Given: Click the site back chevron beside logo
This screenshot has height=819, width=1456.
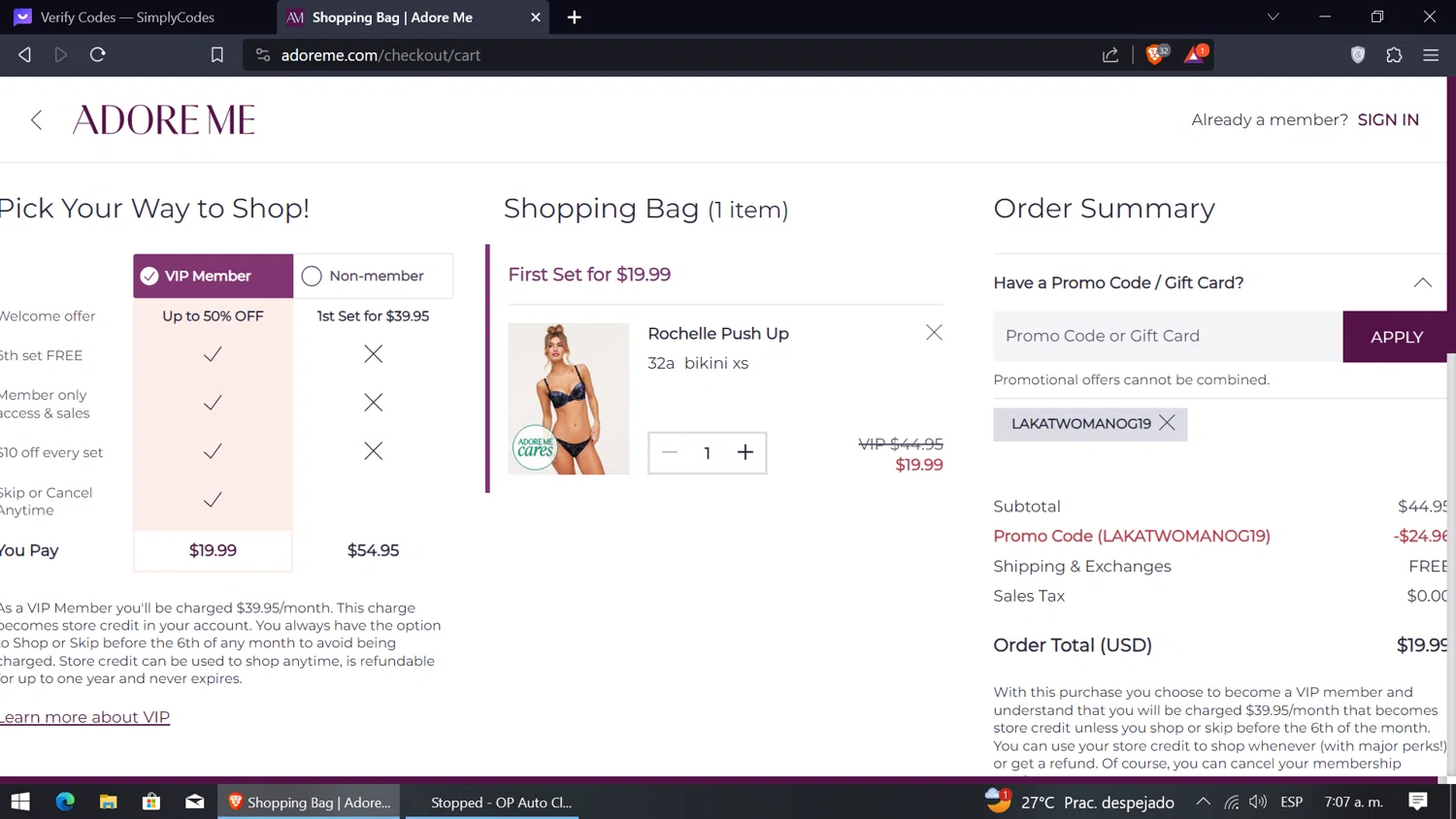Looking at the screenshot, I should click(37, 119).
